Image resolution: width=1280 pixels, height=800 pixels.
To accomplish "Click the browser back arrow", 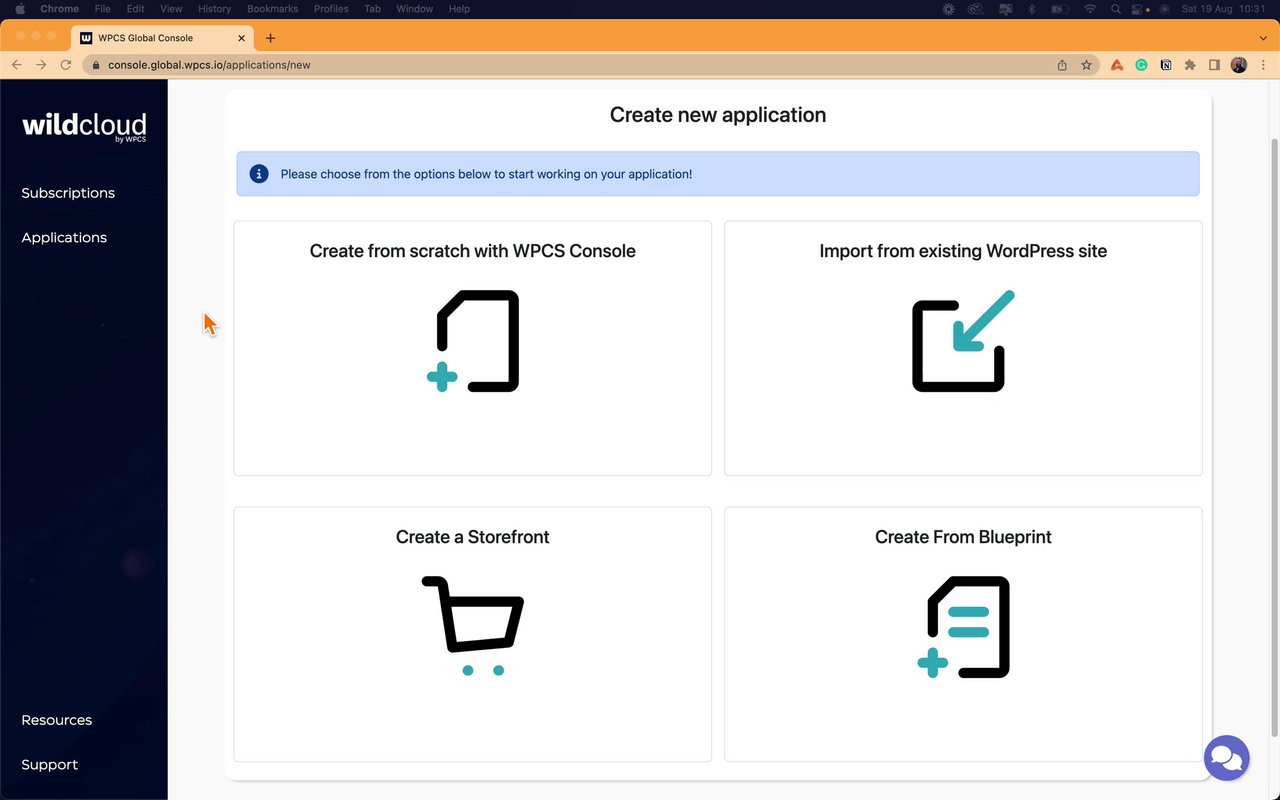I will click(17, 65).
